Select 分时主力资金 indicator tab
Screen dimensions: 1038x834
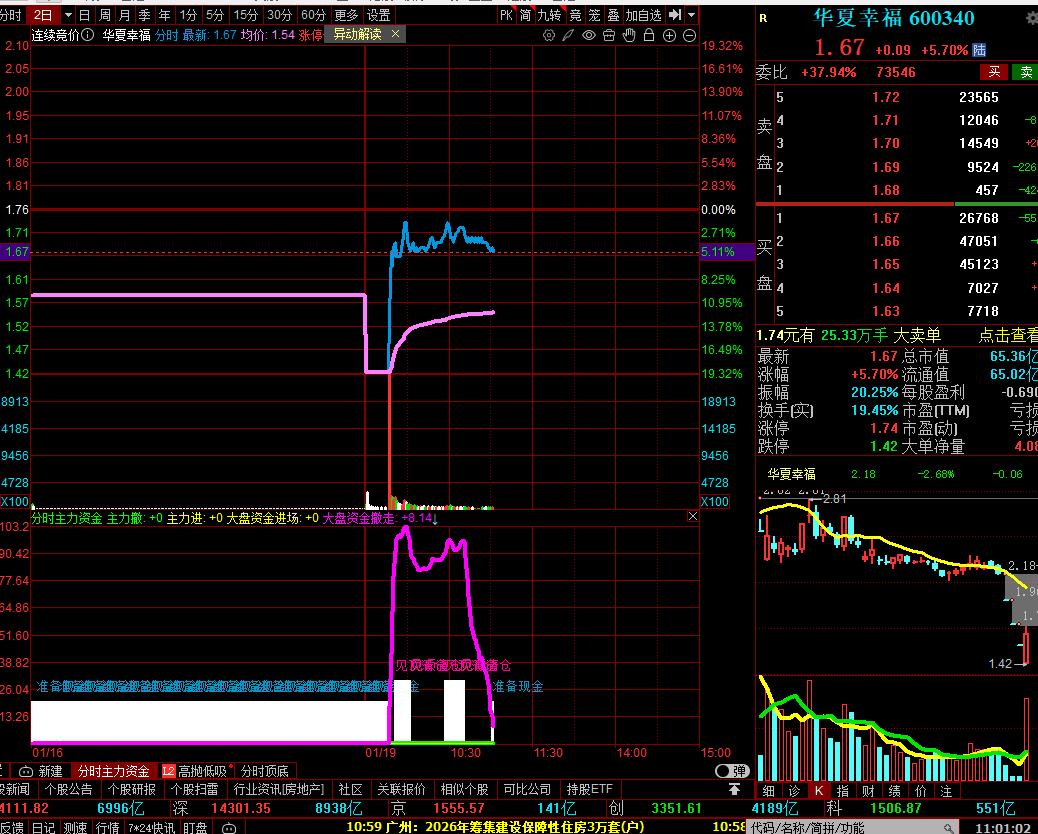(114, 771)
